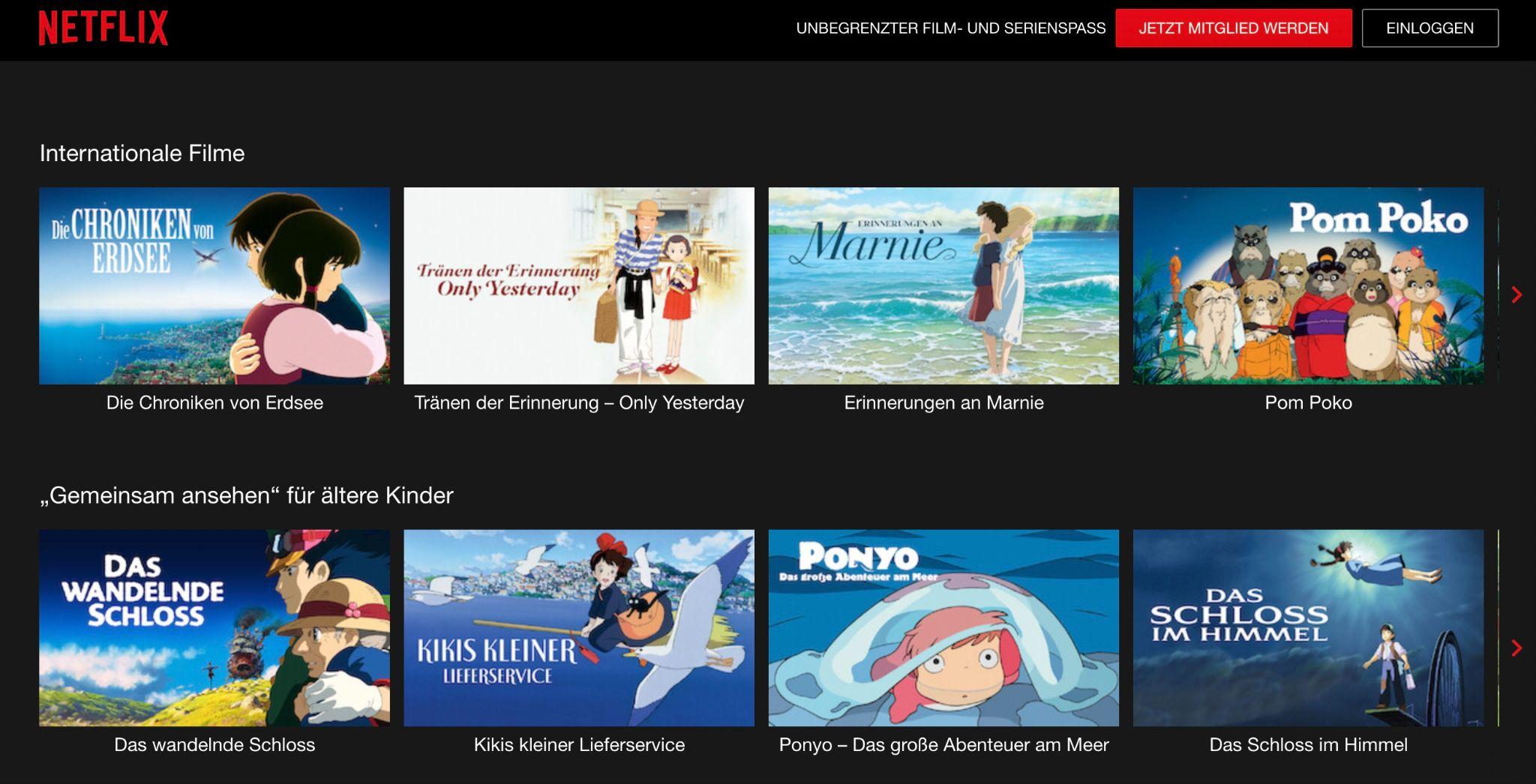Advance the Internationale Filme row with the right arrow
Image resolution: width=1536 pixels, height=784 pixels.
[1516, 295]
